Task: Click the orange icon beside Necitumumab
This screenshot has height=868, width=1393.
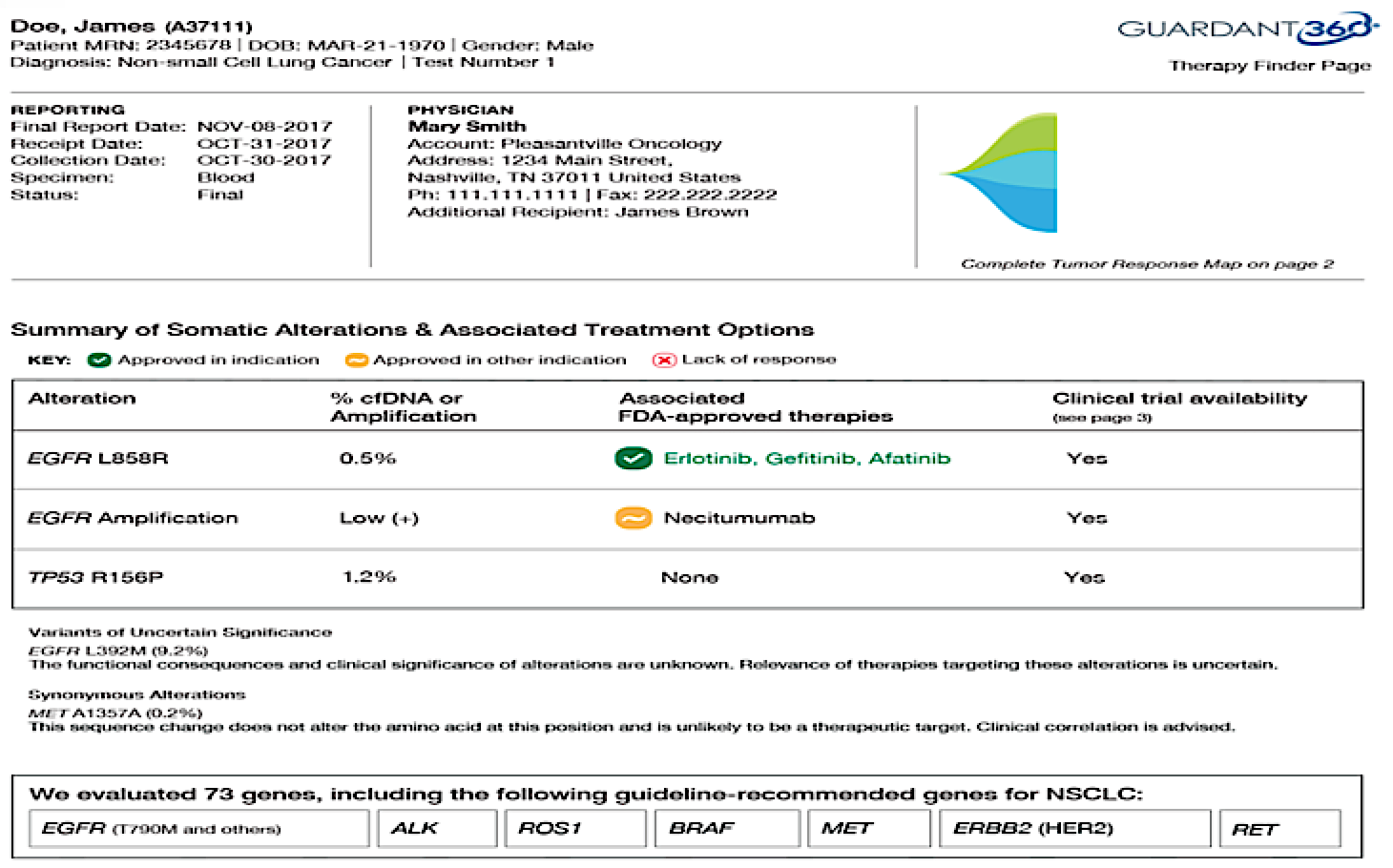Action: [x=634, y=518]
